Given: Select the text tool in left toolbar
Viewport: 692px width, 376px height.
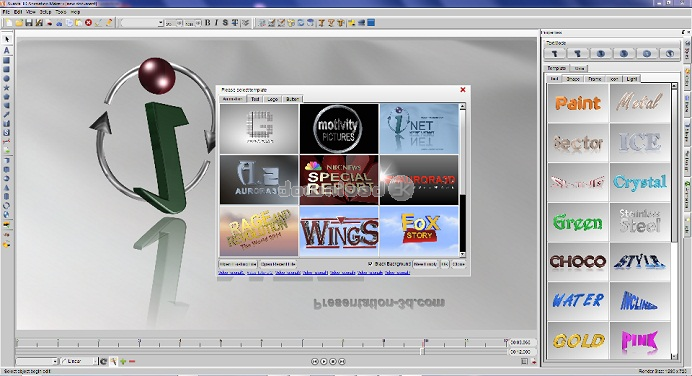Looking at the screenshot, I should [7, 50].
